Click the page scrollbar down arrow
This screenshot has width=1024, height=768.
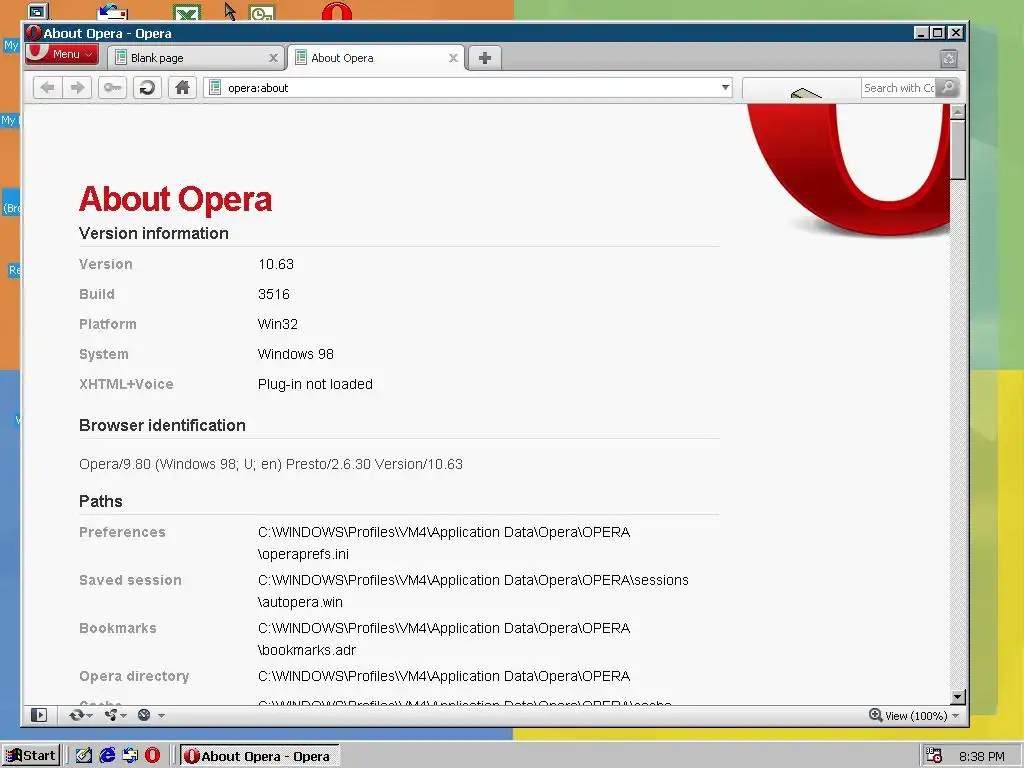point(957,697)
